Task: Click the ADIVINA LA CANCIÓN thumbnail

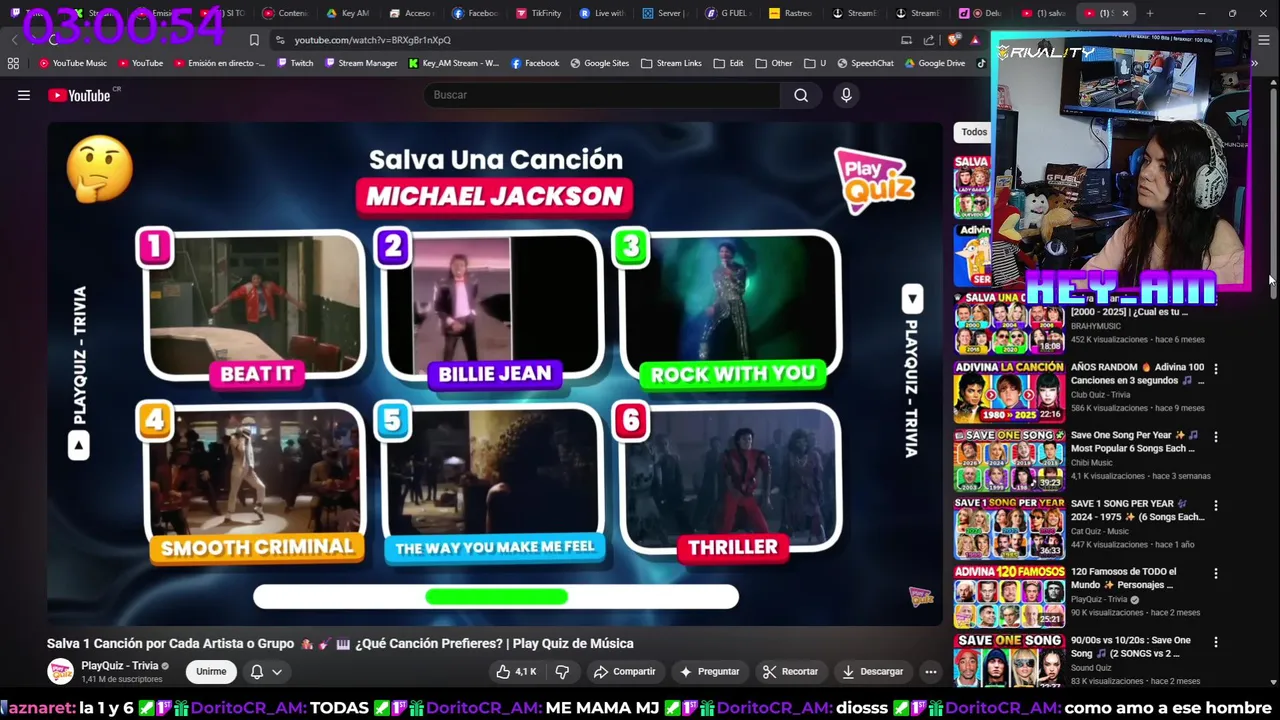Action: click(1009, 392)
